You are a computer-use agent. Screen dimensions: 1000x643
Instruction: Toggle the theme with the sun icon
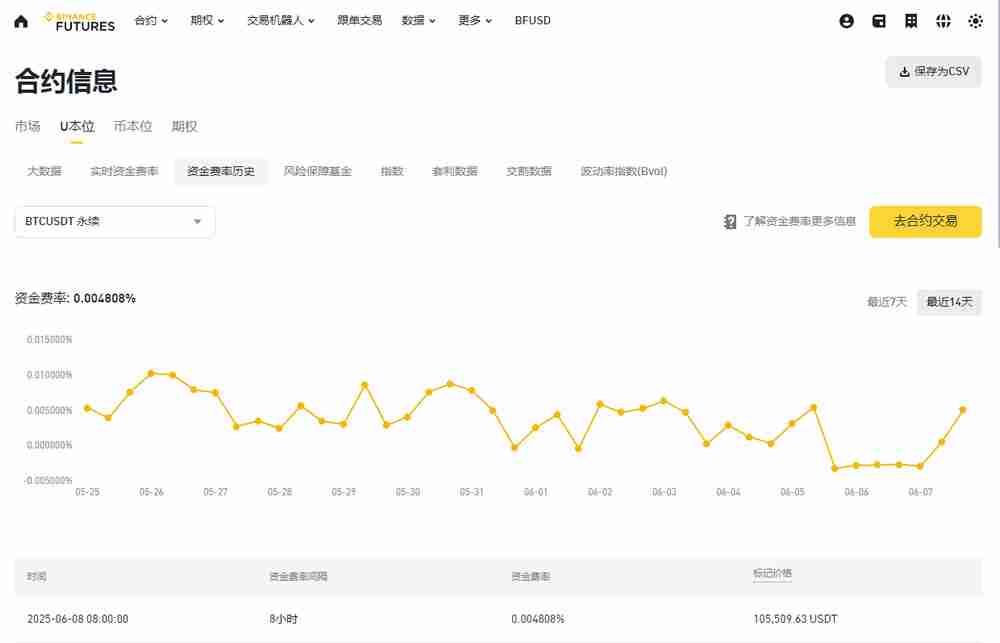tap(975, 20)
